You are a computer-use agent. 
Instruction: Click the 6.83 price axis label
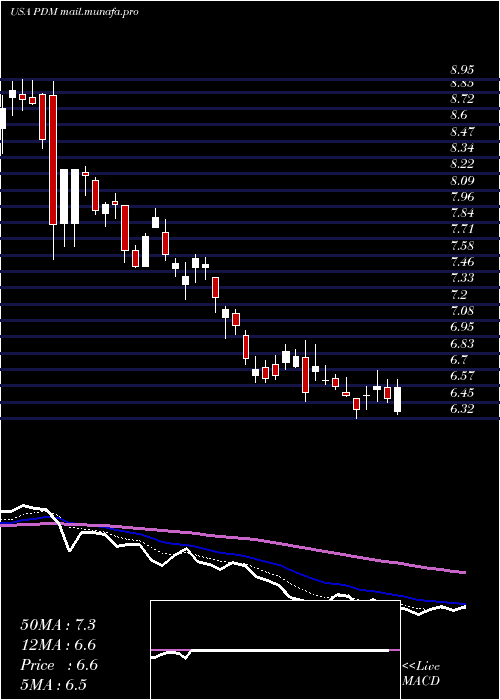[462, 344]
